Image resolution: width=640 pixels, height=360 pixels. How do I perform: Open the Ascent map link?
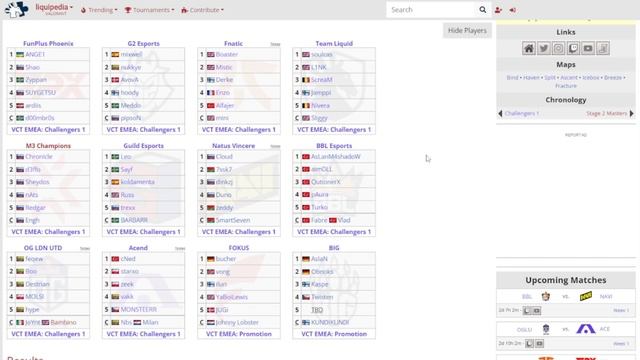569,77
